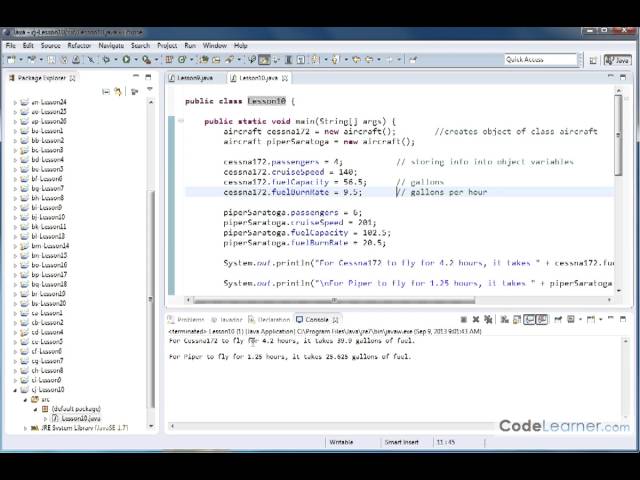This screenshot has height=480, width=640.
Task: Toggle Show Console on Standard Error
Action: tap(542, 320)
